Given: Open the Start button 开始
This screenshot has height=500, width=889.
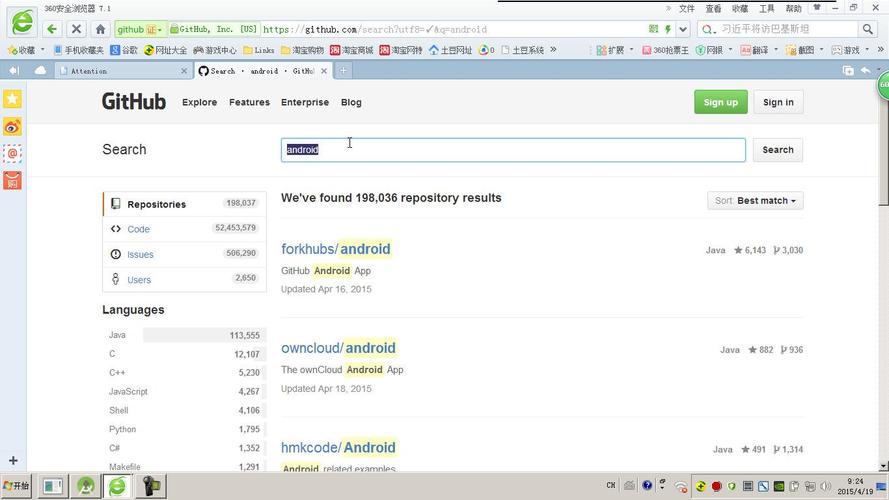Looking at the screenshot, I should pyautogui.click(x=16, y=486).
